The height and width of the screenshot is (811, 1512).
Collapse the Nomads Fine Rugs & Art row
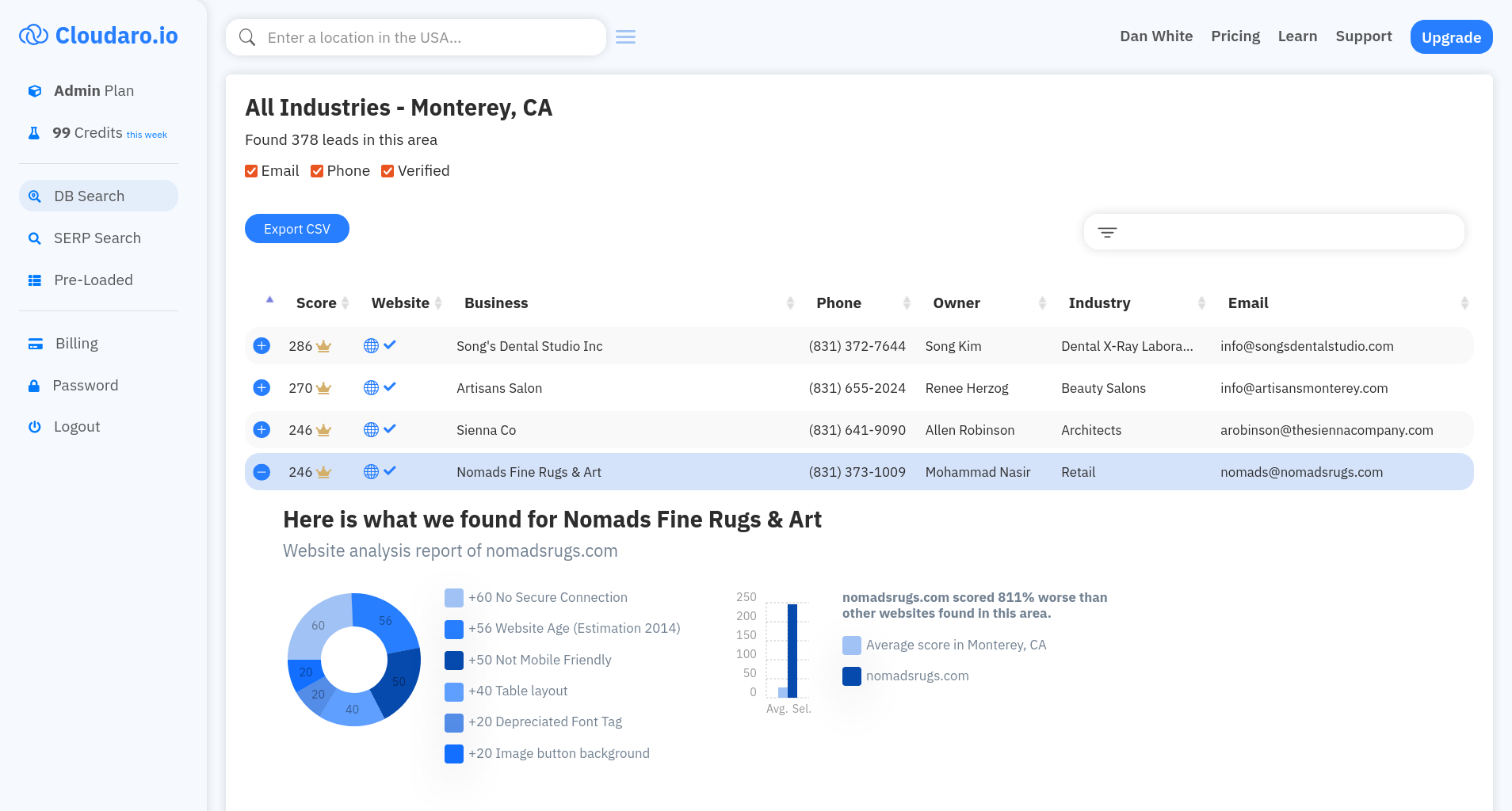[x=262, y=472]
